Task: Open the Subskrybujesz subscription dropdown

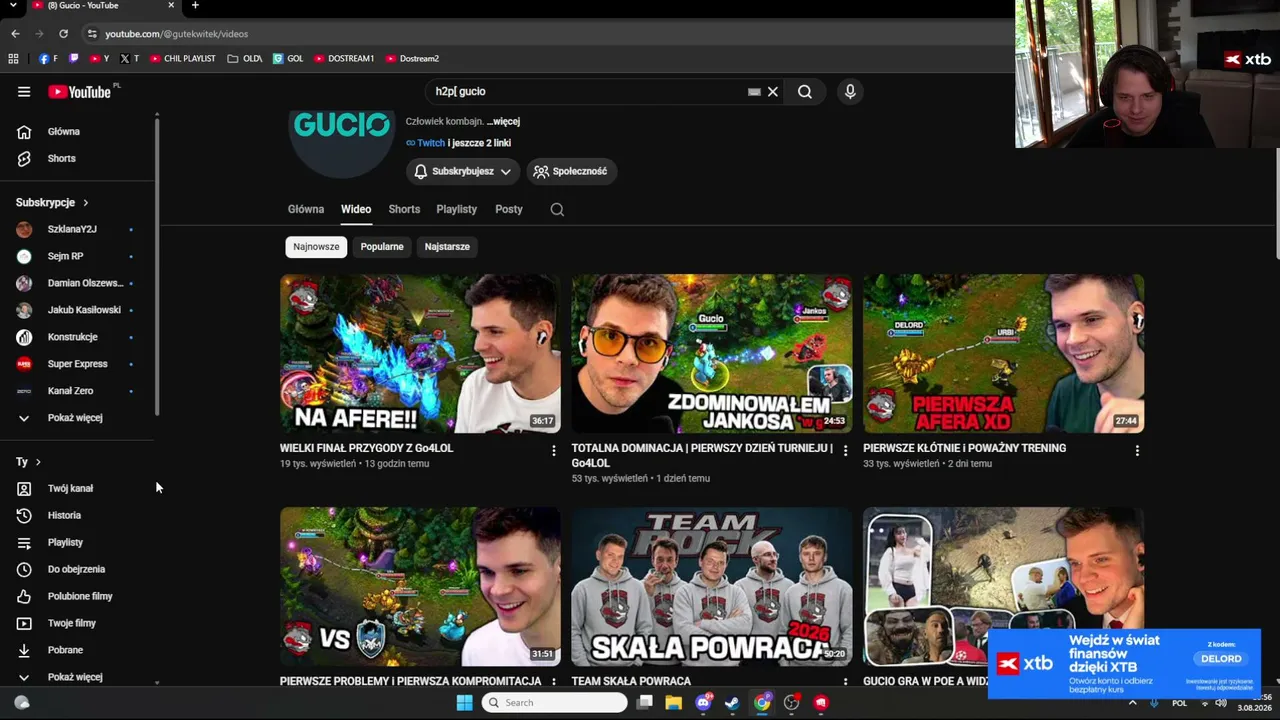Action: pos(463,172)
